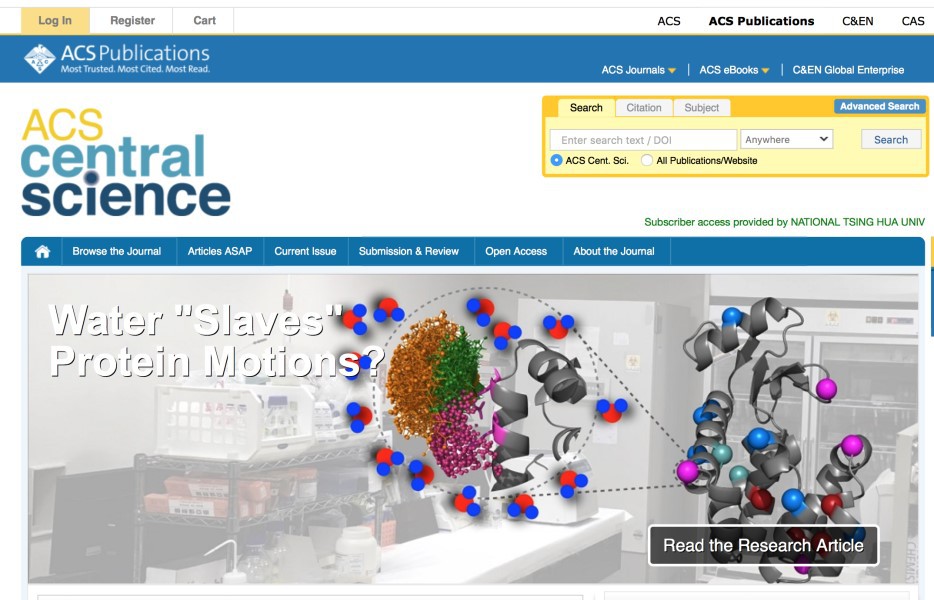The height and width of the screenshot is (600, 934).
Task: Select the ACS Cent. Sci. radio button
Action: [556, 160]
